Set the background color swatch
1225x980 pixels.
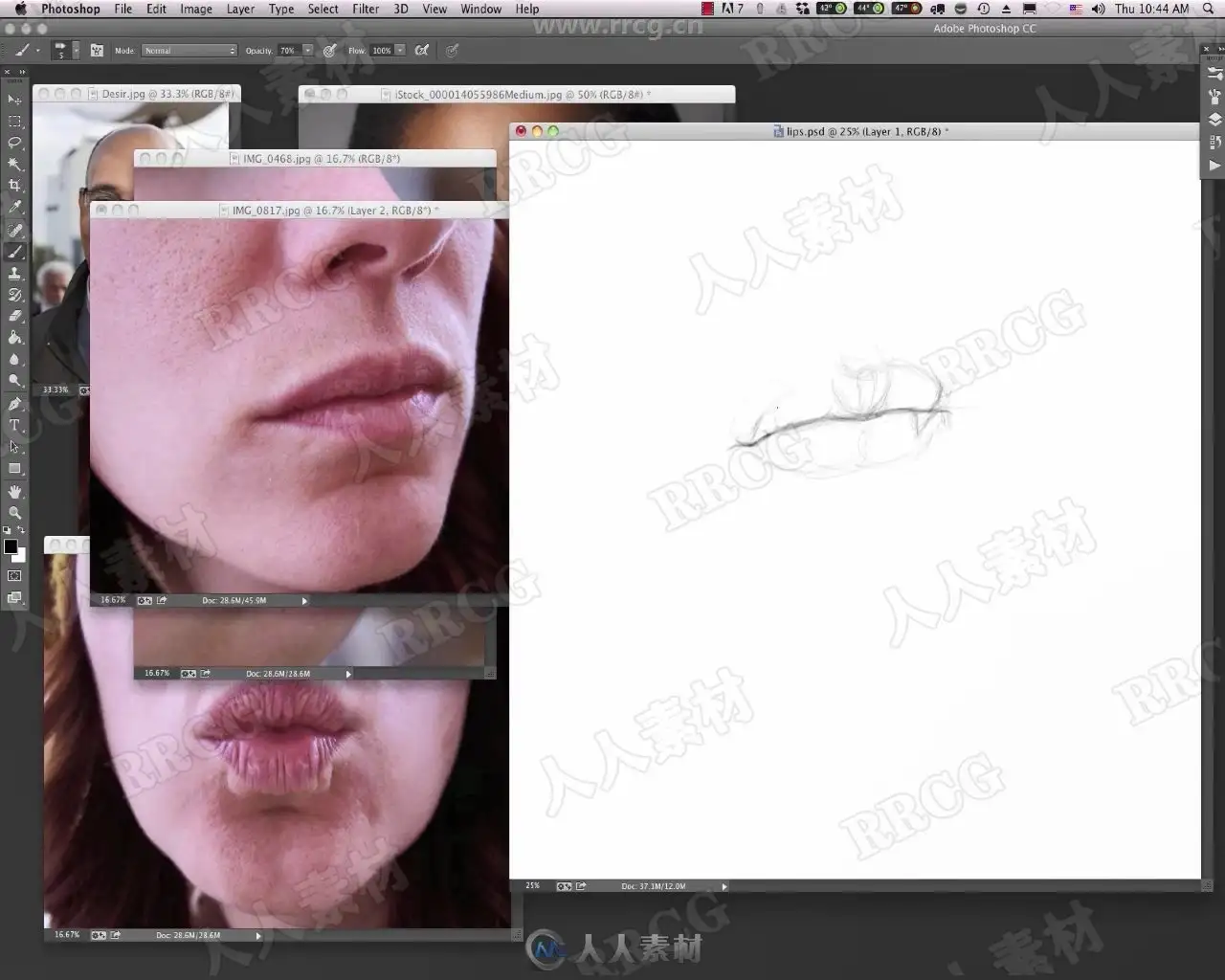tap(20, 556)
